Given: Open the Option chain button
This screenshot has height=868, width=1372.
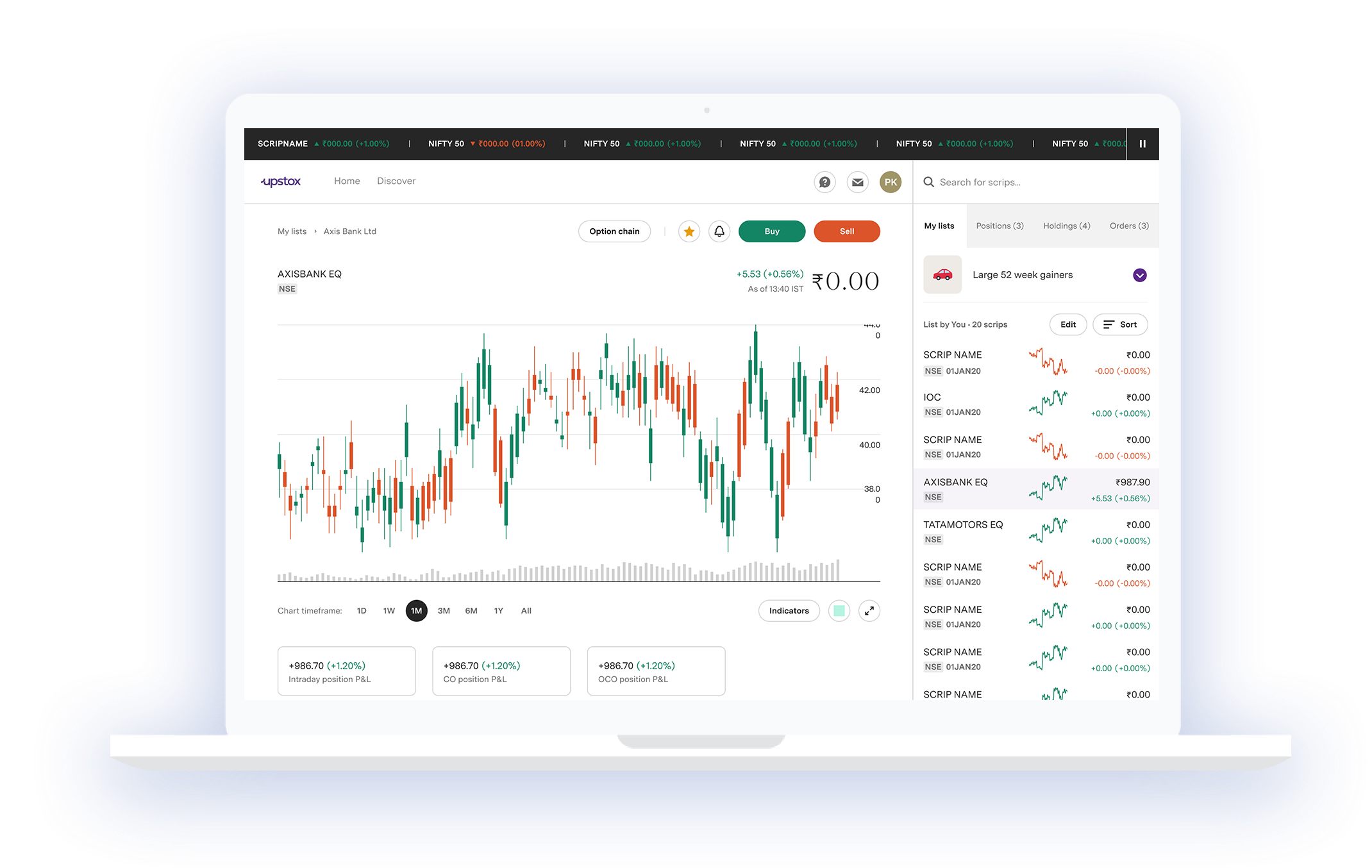Looking at the screenshot, I should (614, 231).
